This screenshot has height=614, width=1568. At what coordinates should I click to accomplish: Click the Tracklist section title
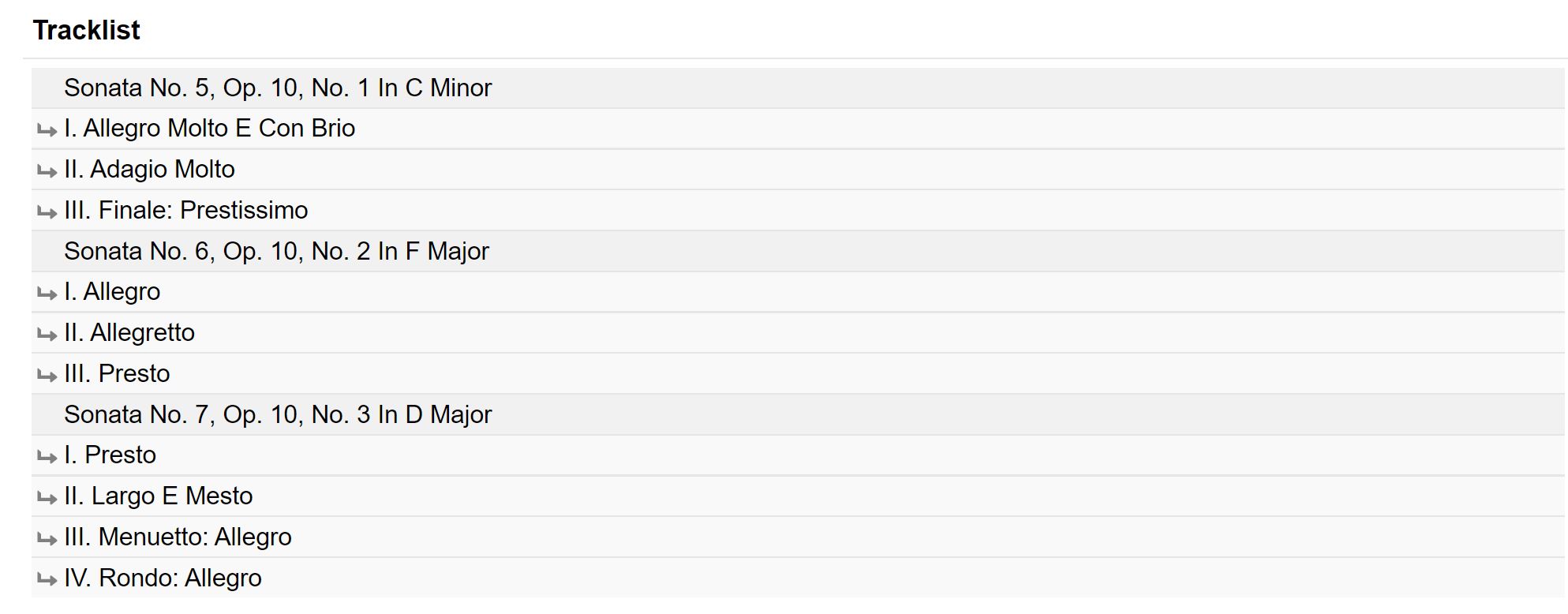coord(87,30)
